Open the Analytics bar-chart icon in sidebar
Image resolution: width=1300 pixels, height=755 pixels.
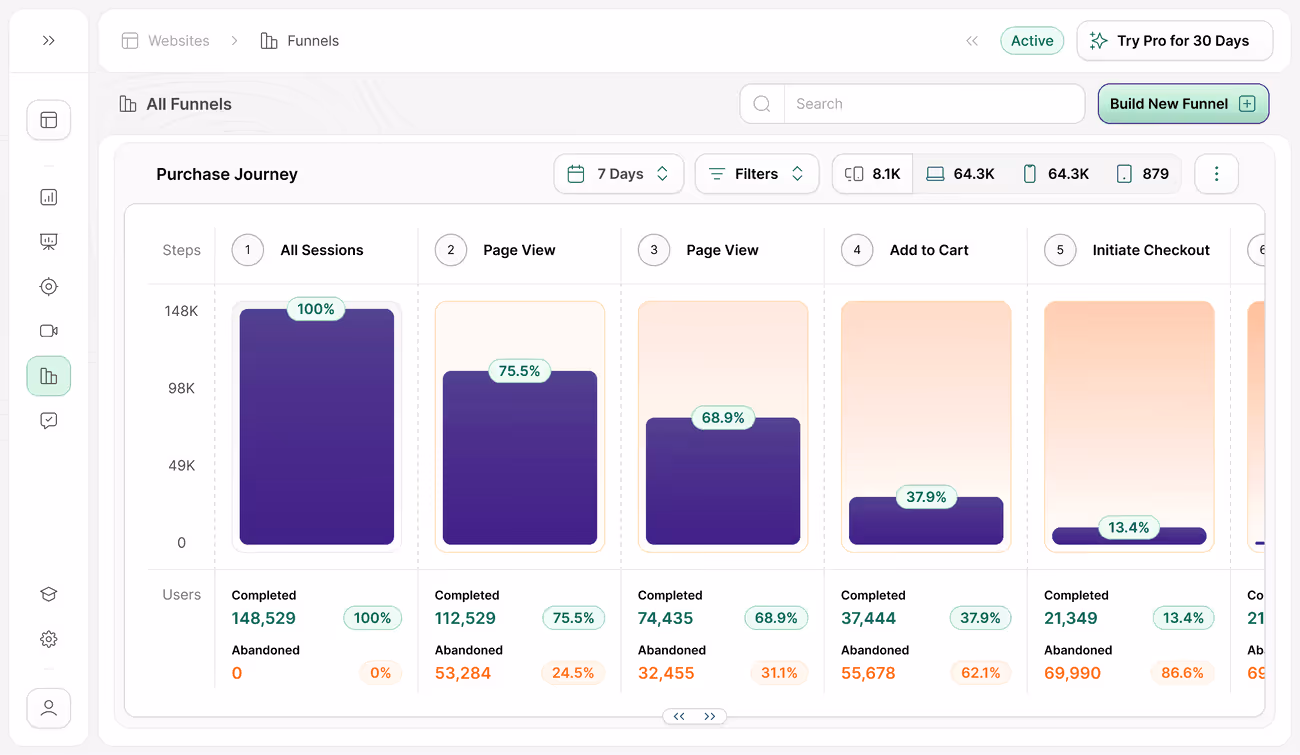48,196
